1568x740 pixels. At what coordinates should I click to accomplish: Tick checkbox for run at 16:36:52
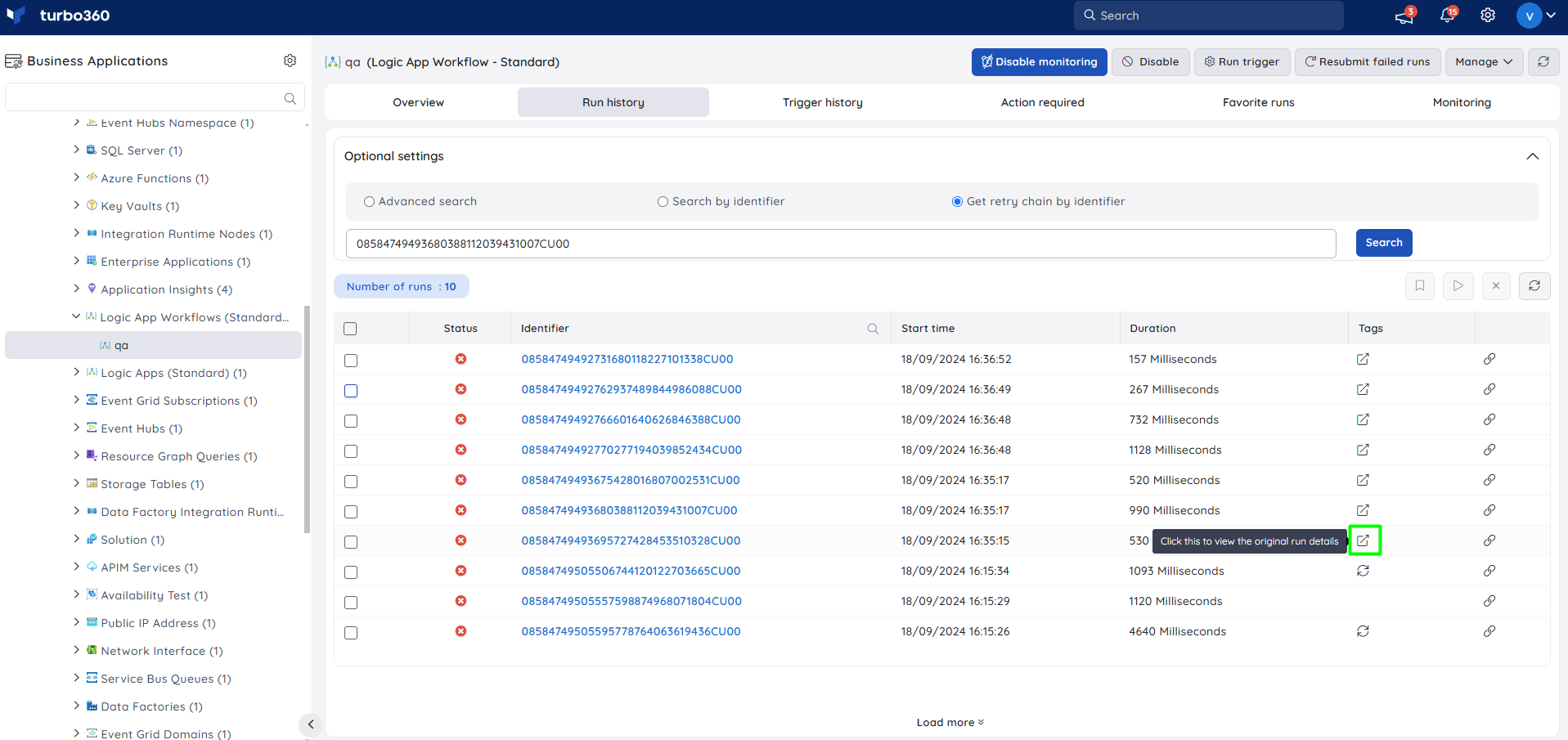coord(351,361)
